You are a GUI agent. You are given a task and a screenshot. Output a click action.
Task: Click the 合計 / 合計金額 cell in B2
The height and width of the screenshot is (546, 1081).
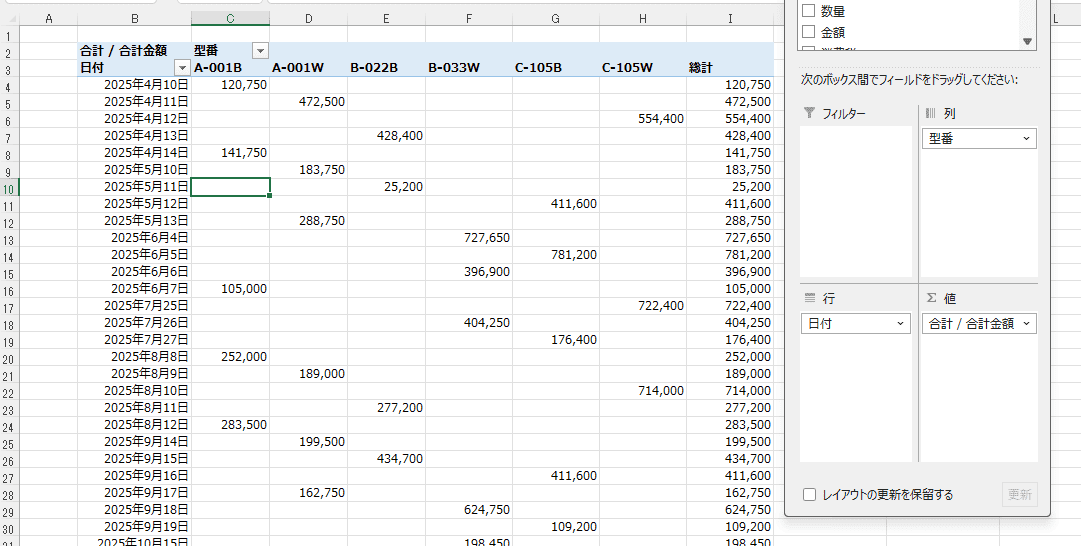click(134, 50)
